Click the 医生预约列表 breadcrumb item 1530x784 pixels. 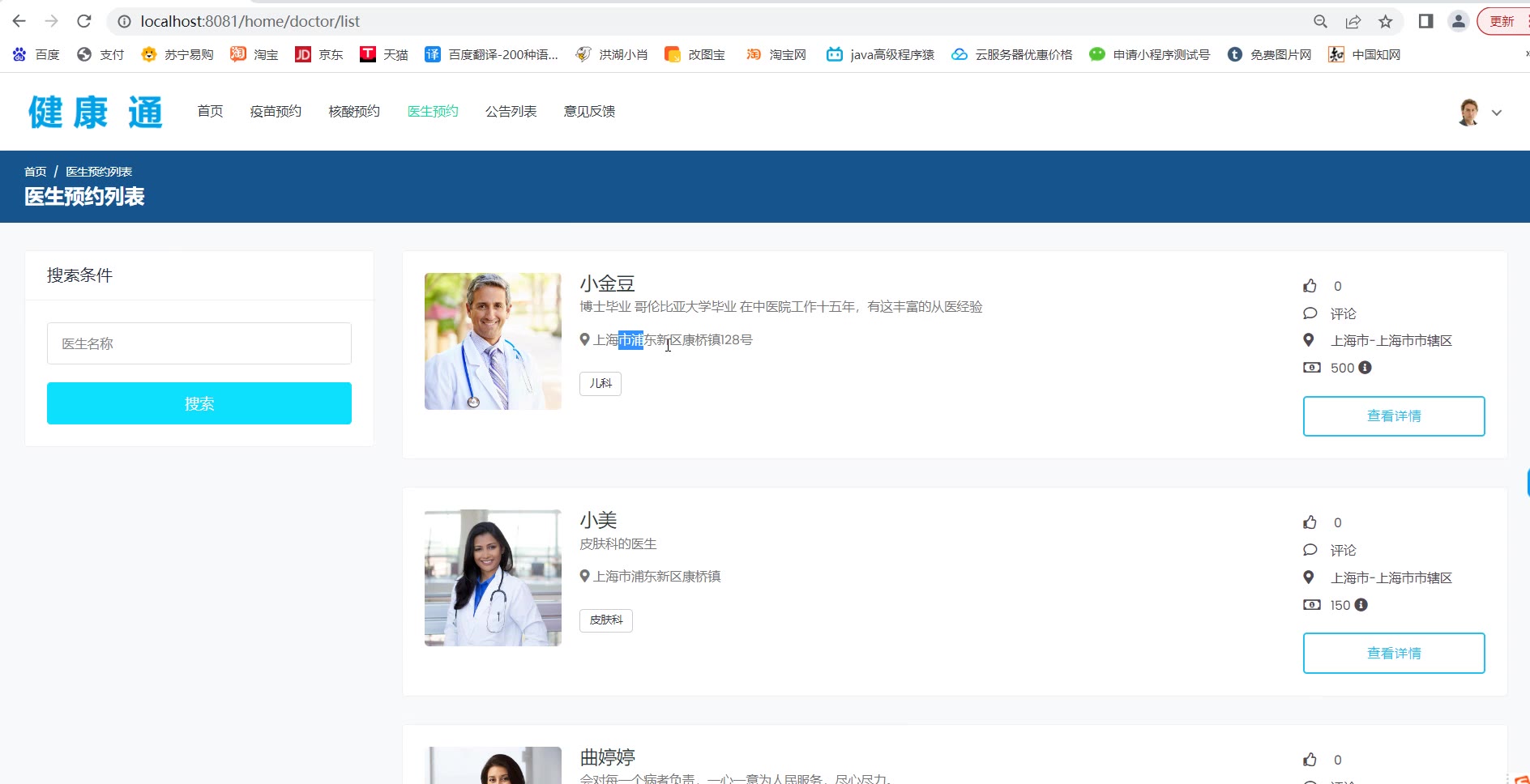point(99,172)
